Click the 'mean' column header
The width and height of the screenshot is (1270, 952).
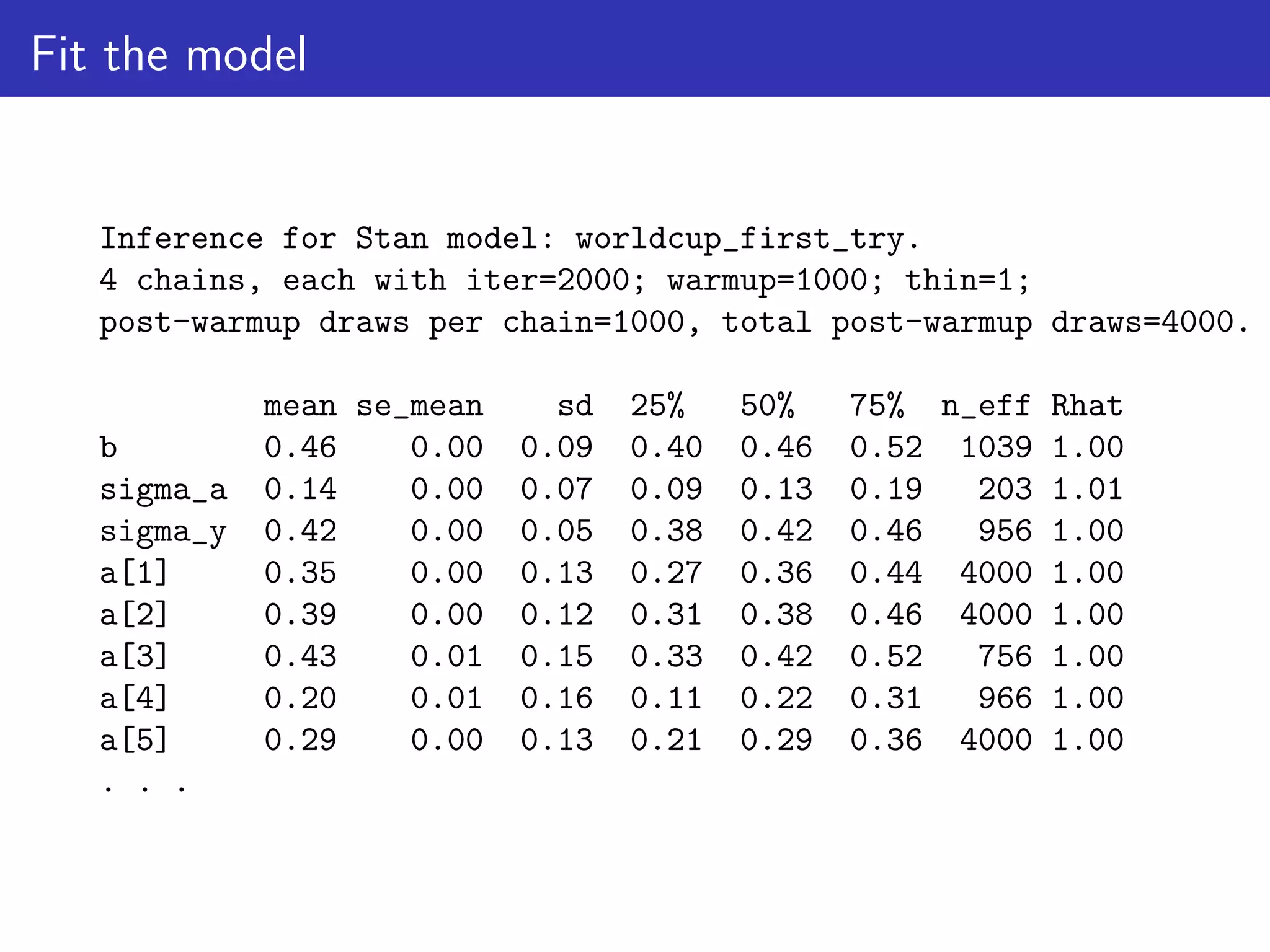coord(300,407)
